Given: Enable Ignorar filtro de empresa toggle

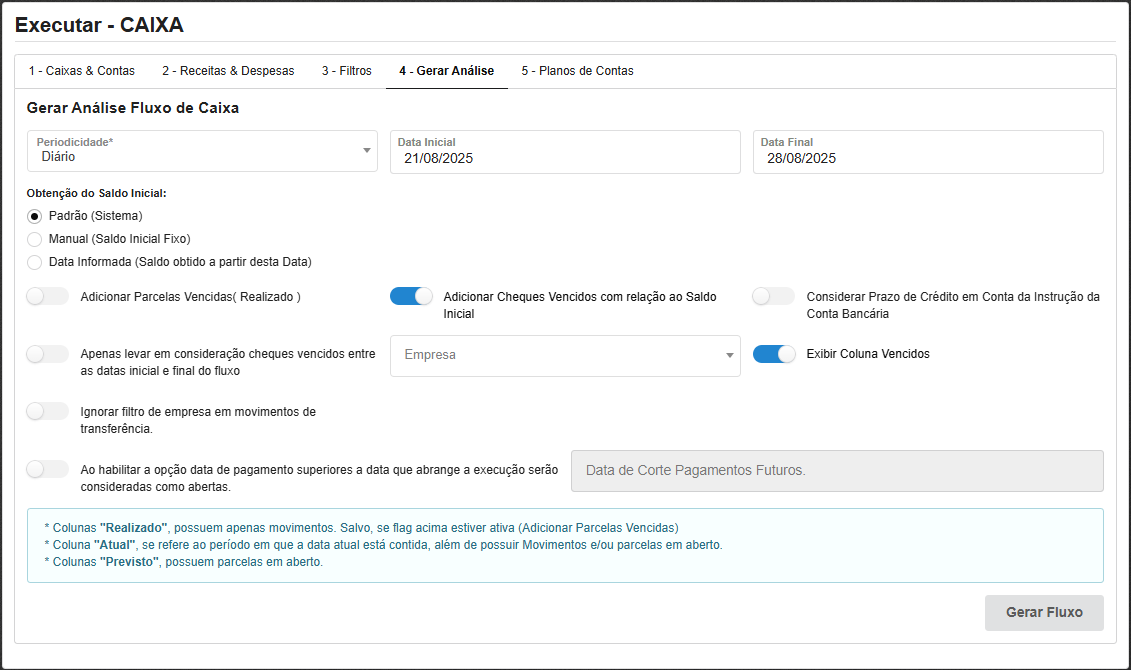Looking at the screenshot, I should pos(48,411).
